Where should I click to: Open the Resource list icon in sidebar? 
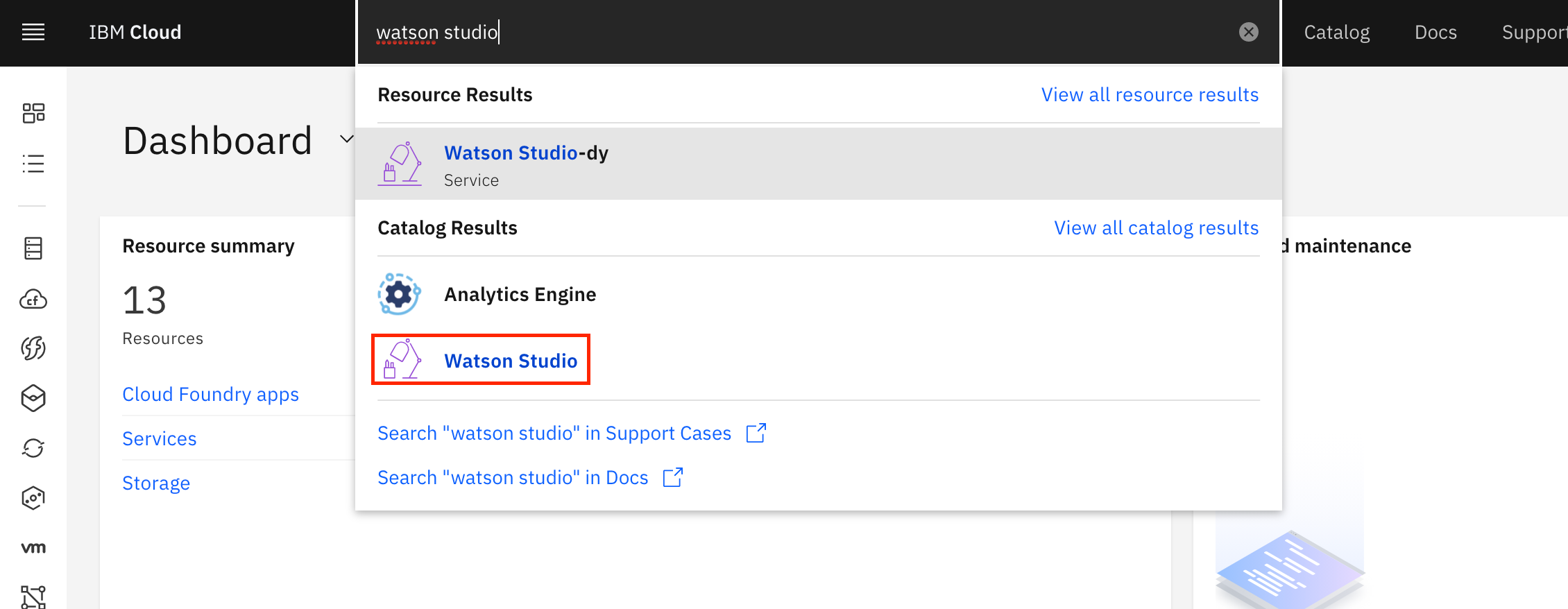coord(33,163)
